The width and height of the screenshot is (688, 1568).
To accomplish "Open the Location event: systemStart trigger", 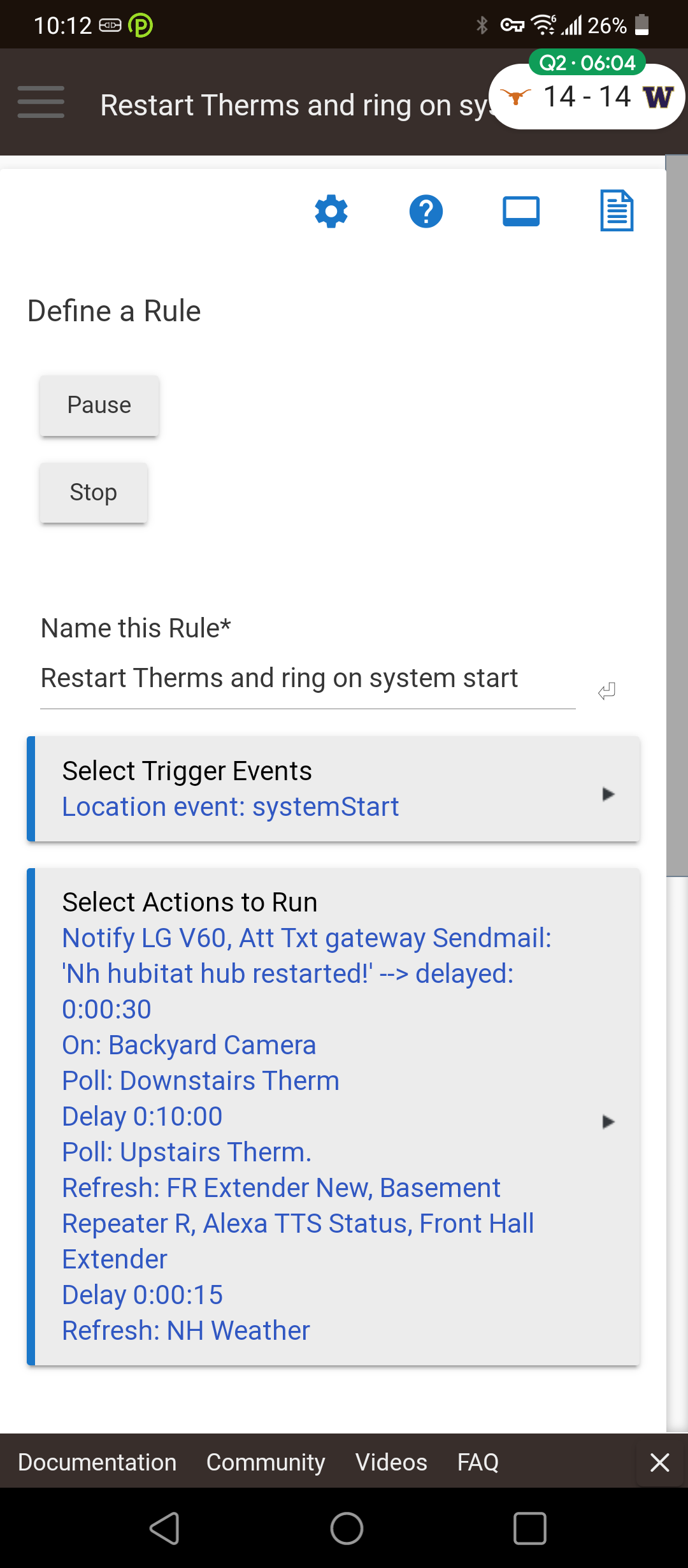I will pos(230,807).
